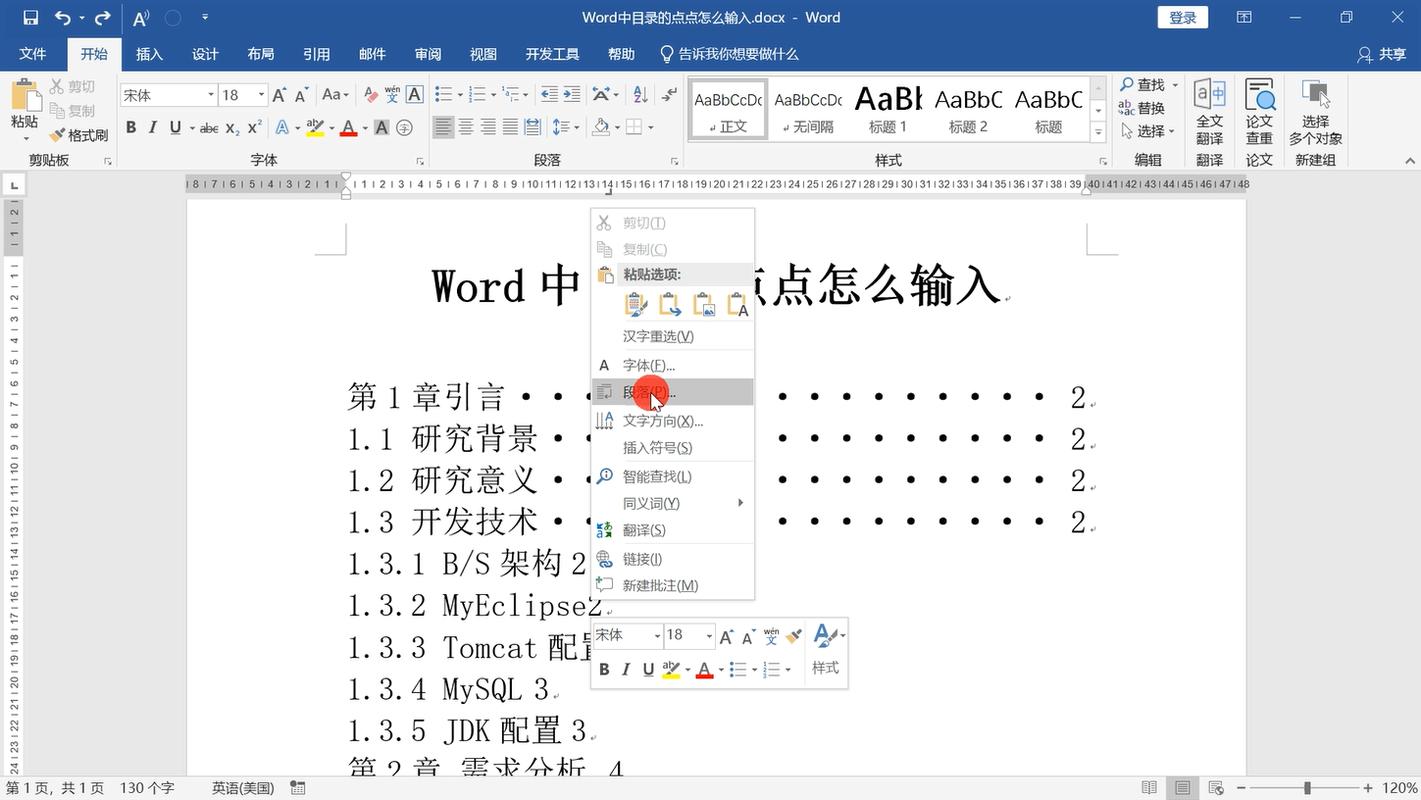1421x800 pixels.
Task: Open the References (引用) ribbon tab
Action: tap(317, 54)
